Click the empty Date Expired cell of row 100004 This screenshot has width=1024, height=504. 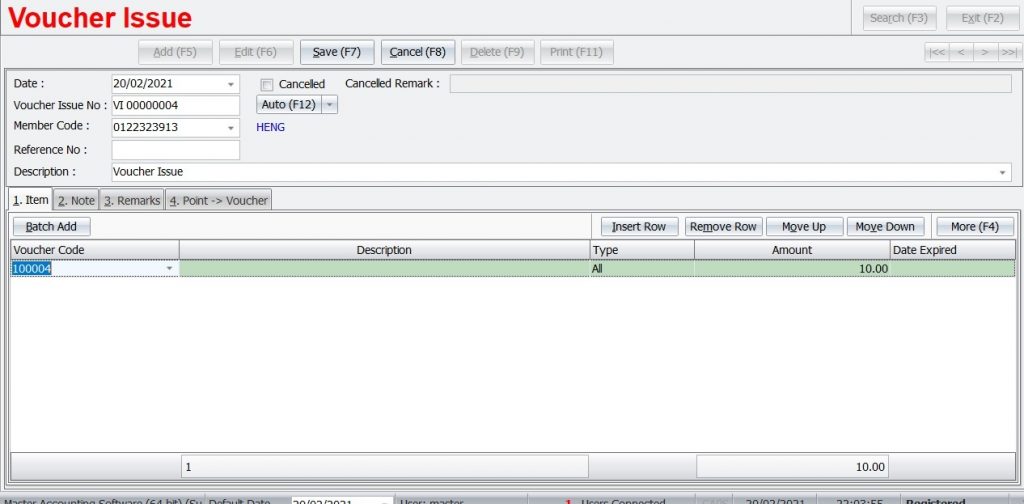tap(953, 268)
